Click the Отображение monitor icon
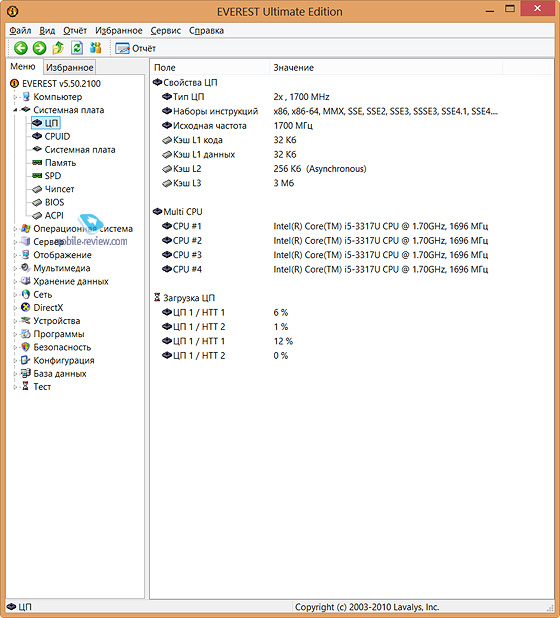Screen dimensions: 560x618 26,255
